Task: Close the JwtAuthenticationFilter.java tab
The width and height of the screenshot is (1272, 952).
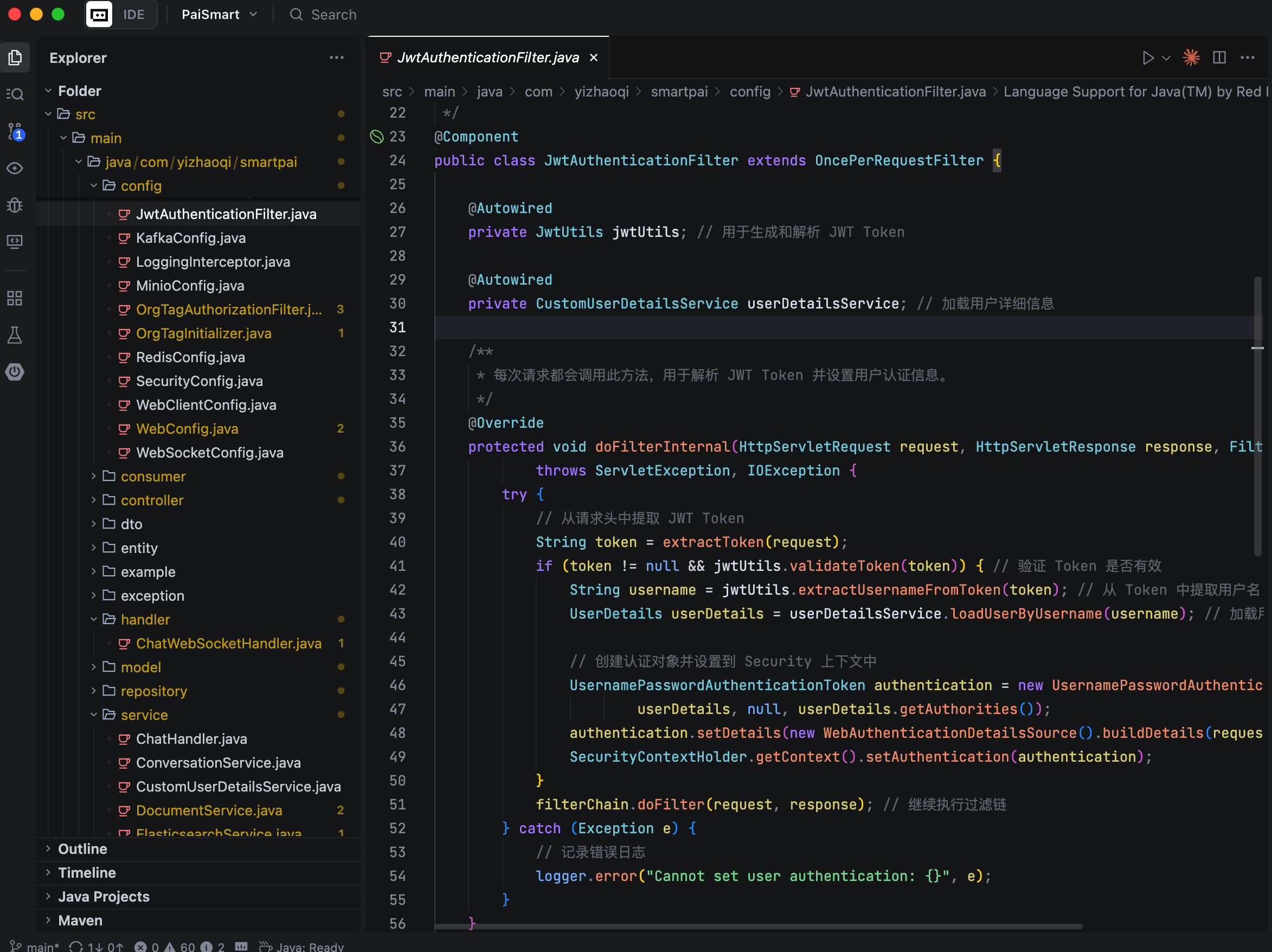Action: pos(594,57)
